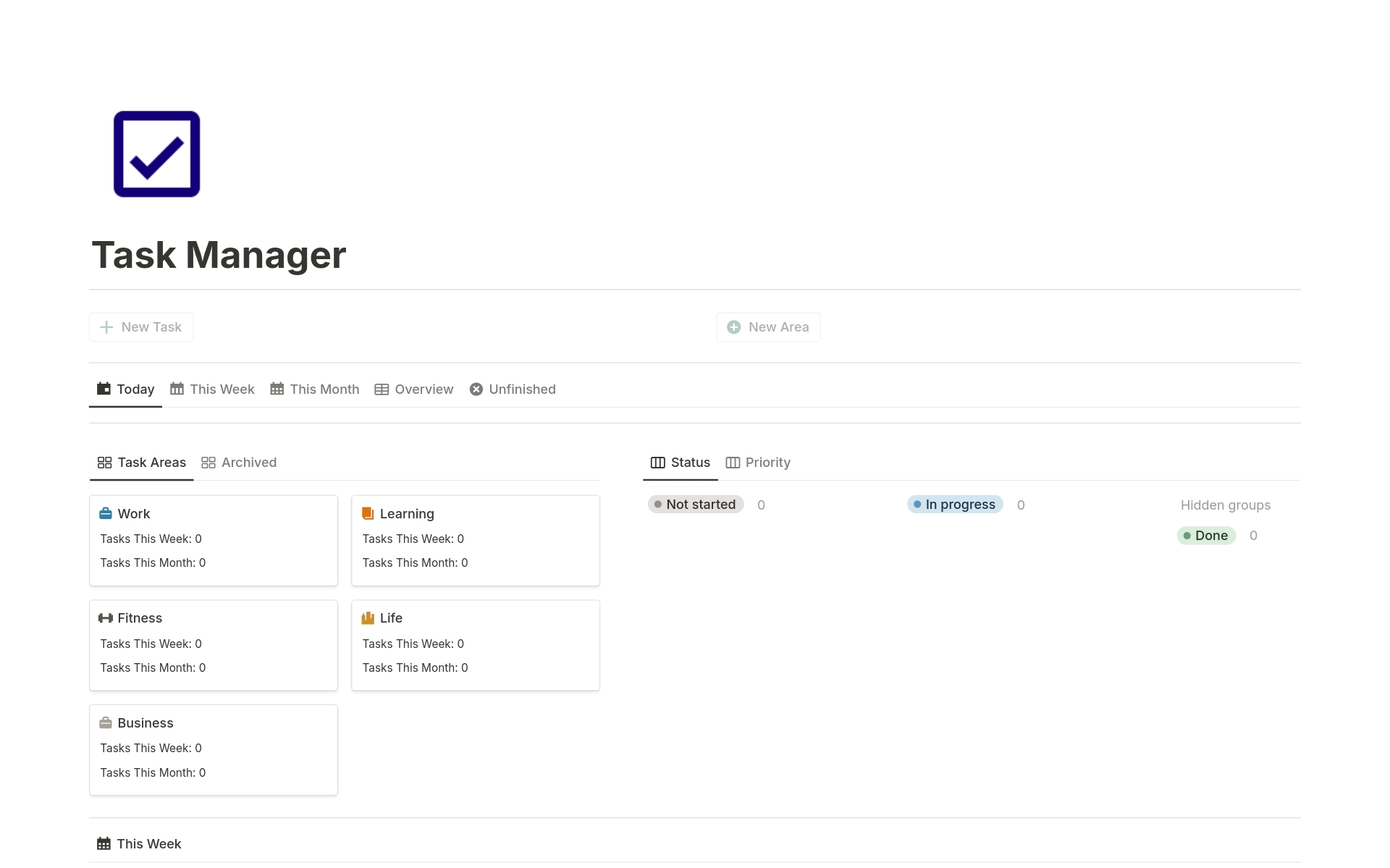This screenshot has height=868, width=1390.
Task: Click the board icon beside the Status tab
Action: click(657, 463)
